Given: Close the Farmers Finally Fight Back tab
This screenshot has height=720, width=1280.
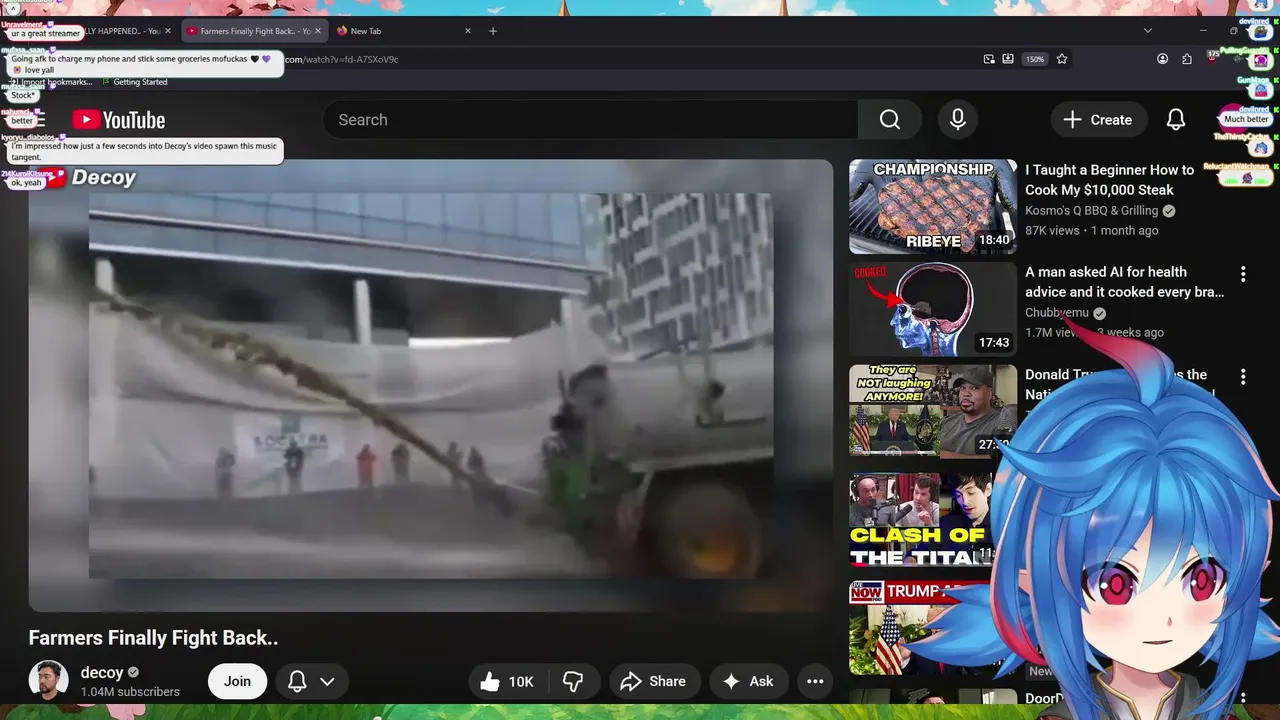Looking at the screenshot, I should click(x=318, y=31).
